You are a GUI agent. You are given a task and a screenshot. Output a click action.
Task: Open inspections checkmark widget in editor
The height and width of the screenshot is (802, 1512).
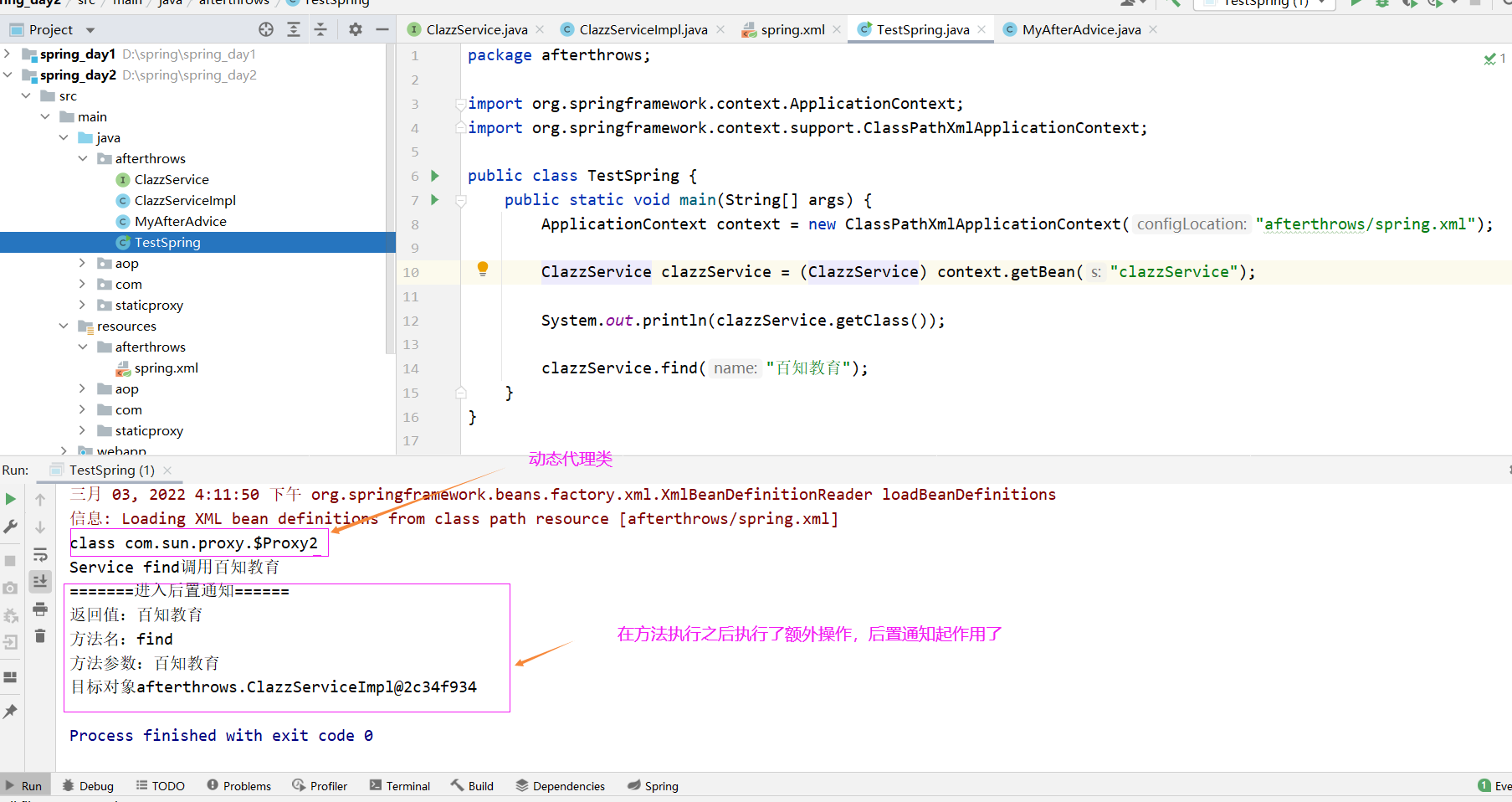[x=1494, y=59]
